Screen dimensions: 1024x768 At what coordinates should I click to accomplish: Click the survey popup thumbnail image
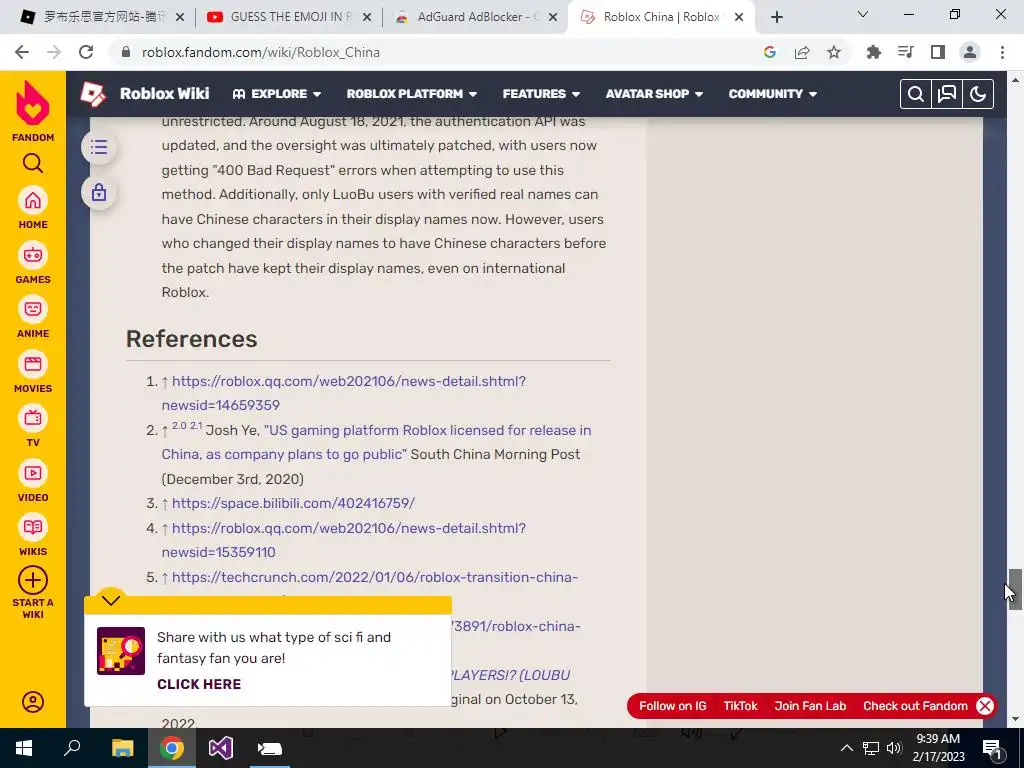(121, 651)
